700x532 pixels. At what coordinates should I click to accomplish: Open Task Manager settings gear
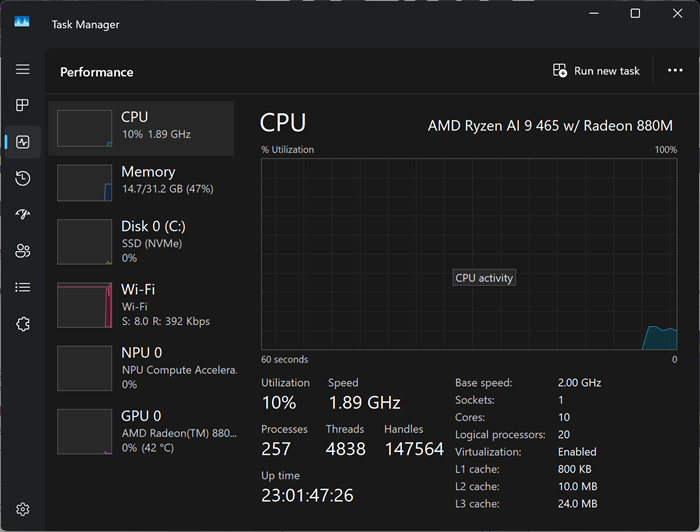tap(23, 509)
